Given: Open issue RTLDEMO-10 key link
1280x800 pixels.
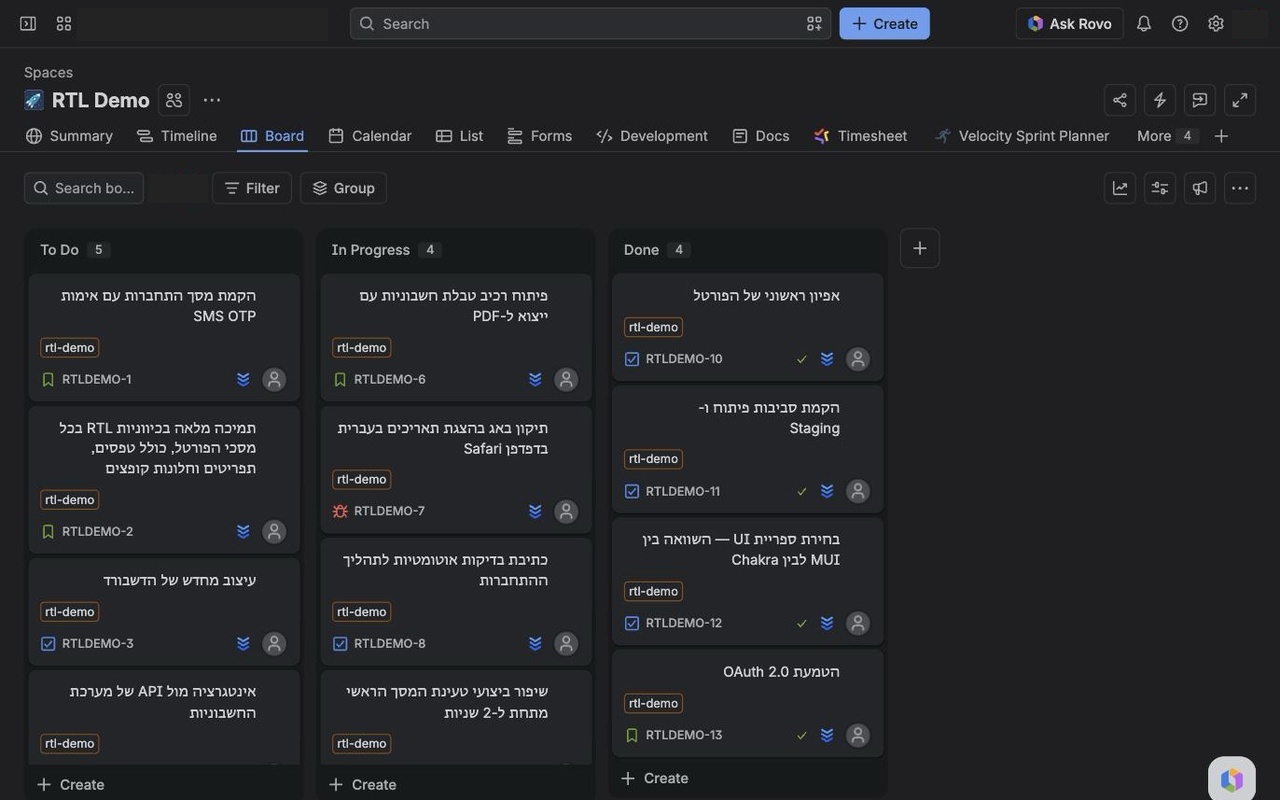Looking at the screenshot, I should 684,359.
